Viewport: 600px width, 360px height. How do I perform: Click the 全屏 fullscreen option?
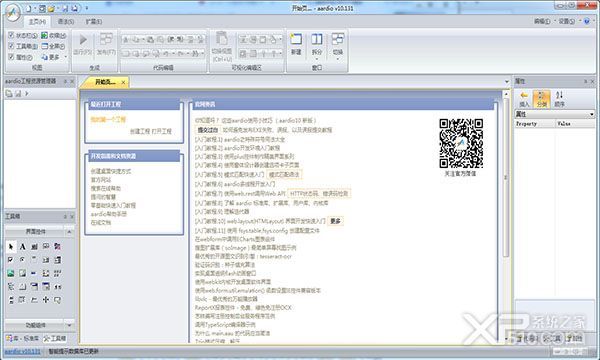[x=53, y=46]
